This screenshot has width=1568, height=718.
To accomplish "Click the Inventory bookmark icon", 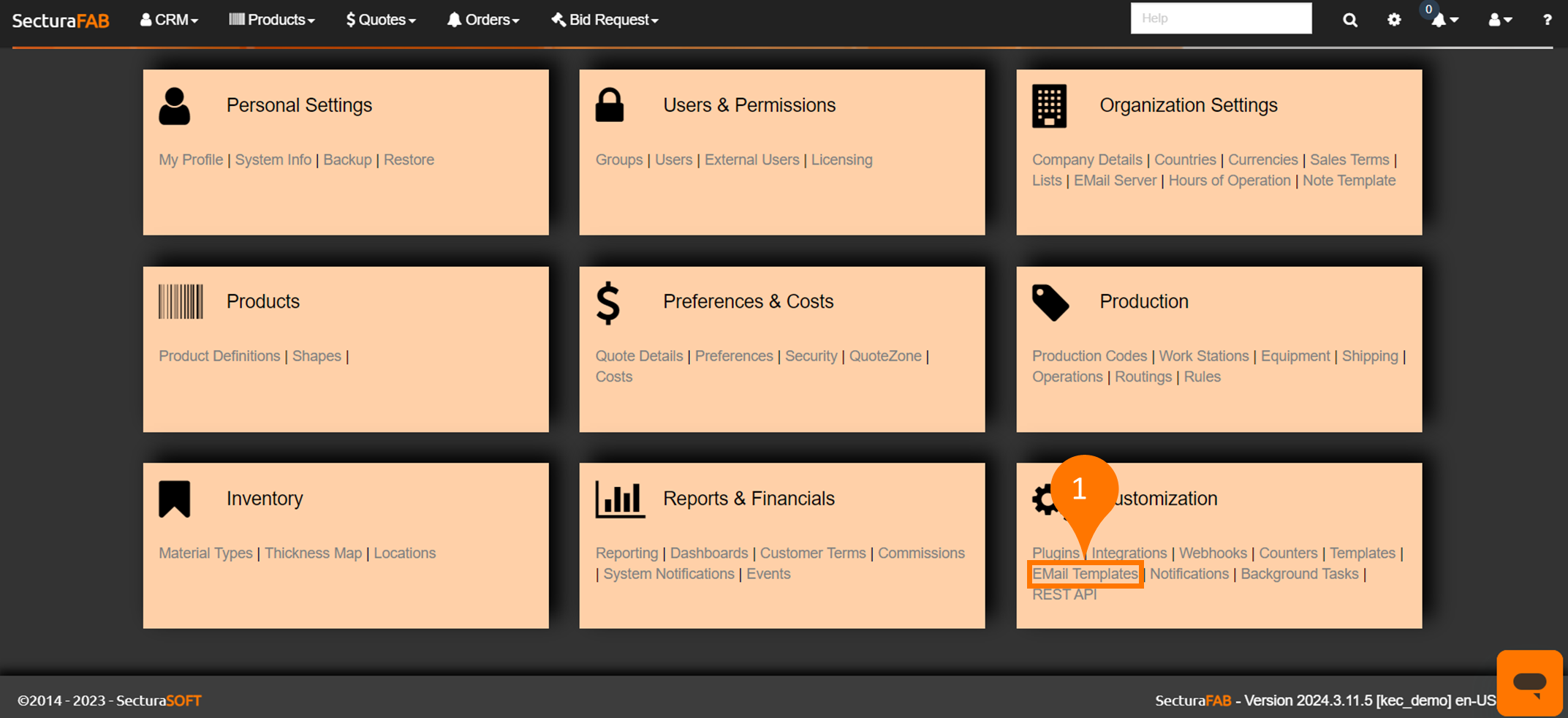I will point(175,499).
